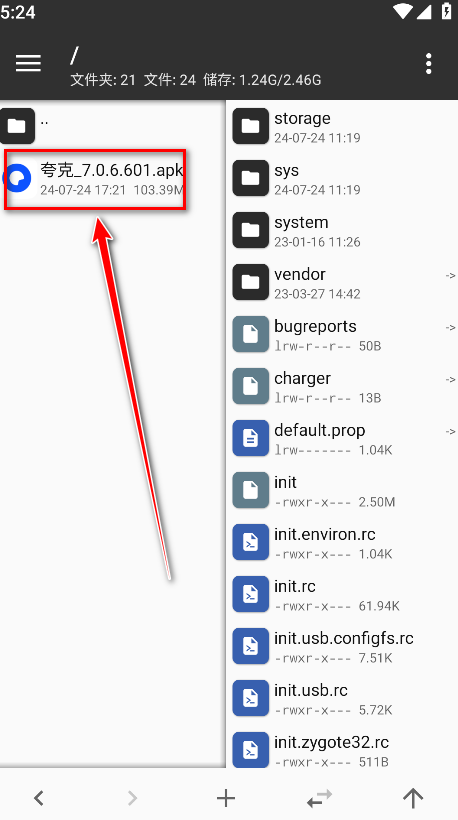Open the system folder

[x=342, y=231]
